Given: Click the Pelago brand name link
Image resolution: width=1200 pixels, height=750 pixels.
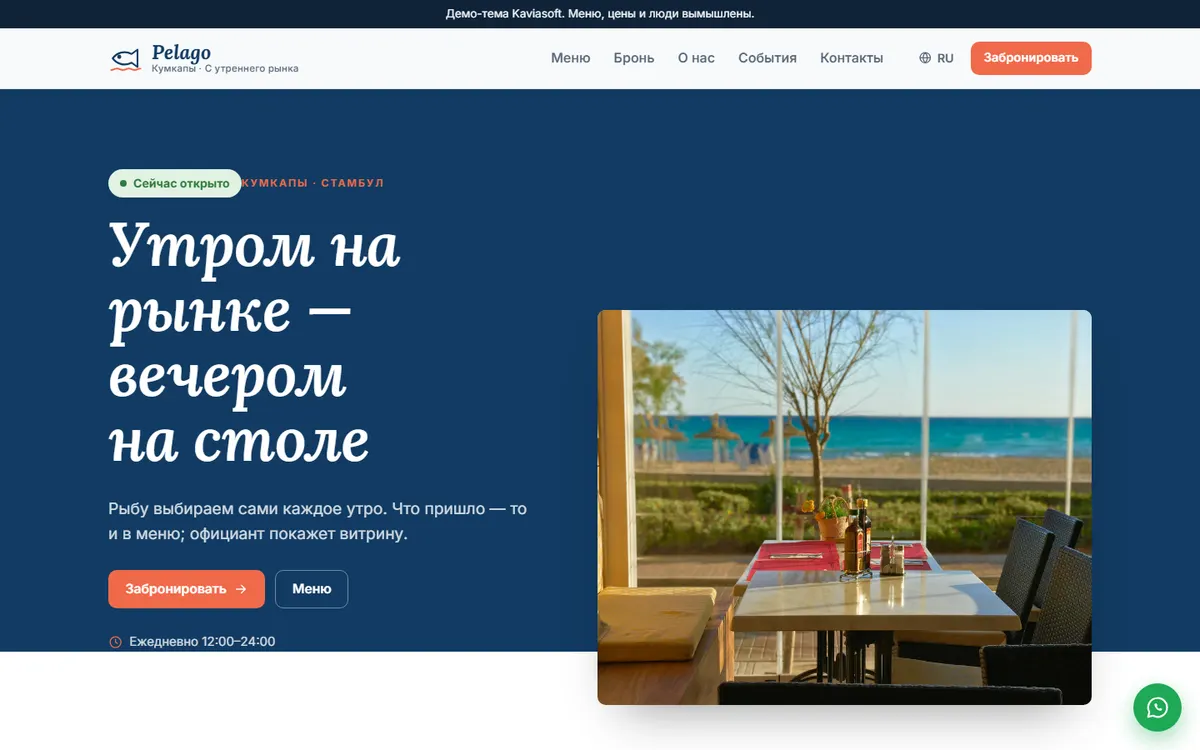Looking at the screenshot, I should [x=181, y=52].
